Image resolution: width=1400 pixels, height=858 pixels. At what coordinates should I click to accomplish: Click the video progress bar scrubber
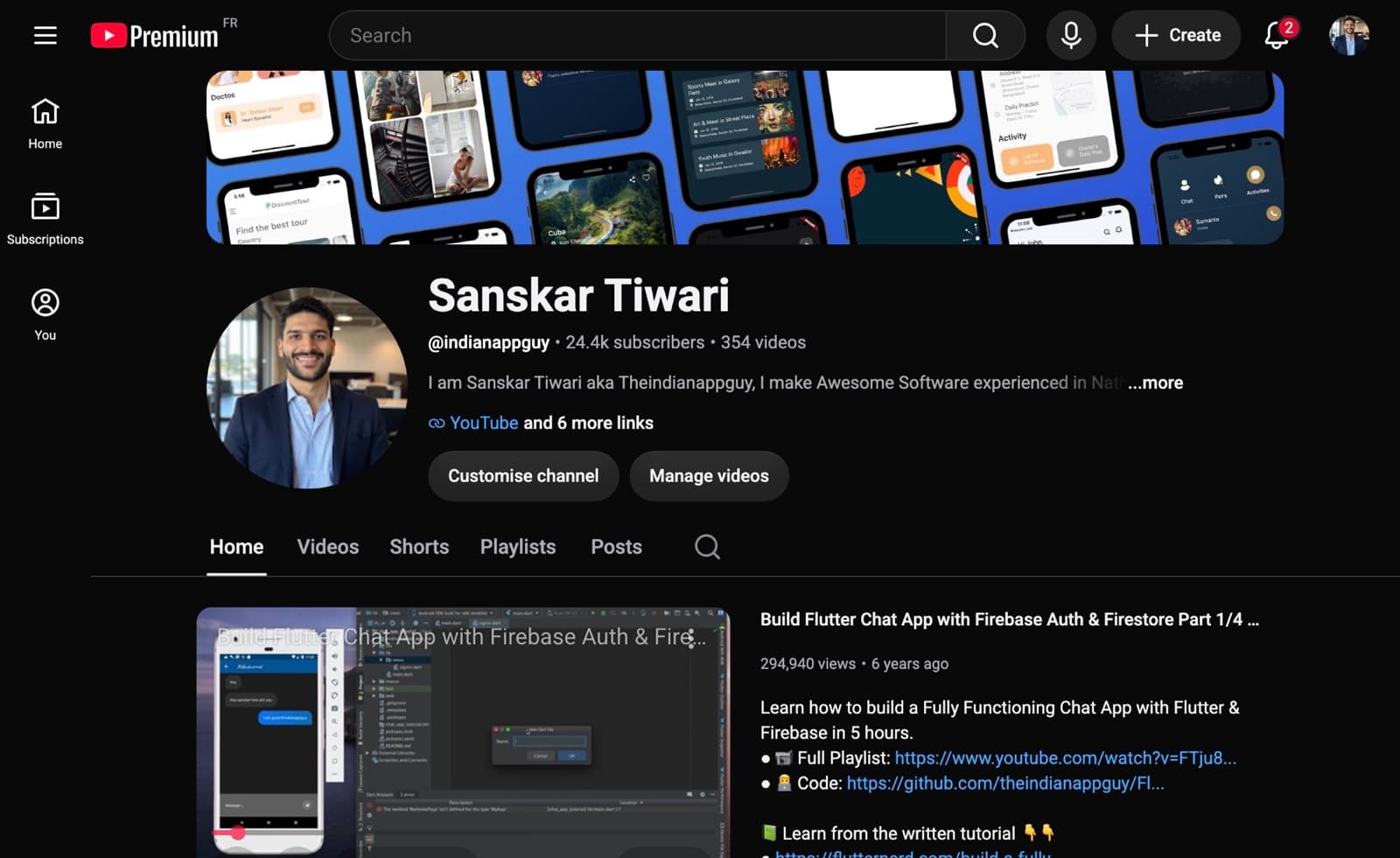pyautogui.click(x=238, y=833)
